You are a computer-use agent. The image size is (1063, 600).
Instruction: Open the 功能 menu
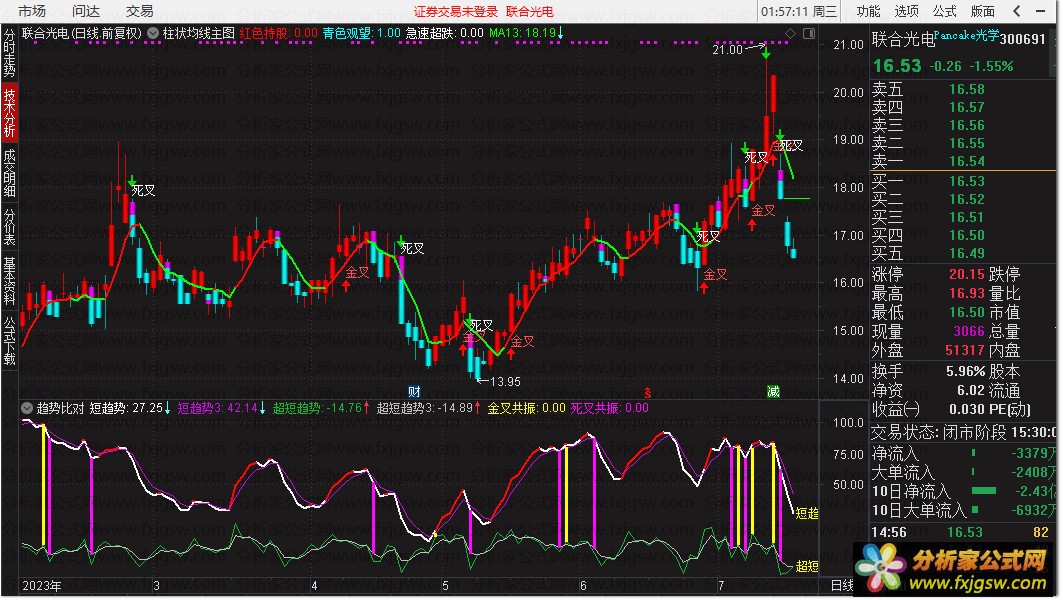click(x=868, y=11)
